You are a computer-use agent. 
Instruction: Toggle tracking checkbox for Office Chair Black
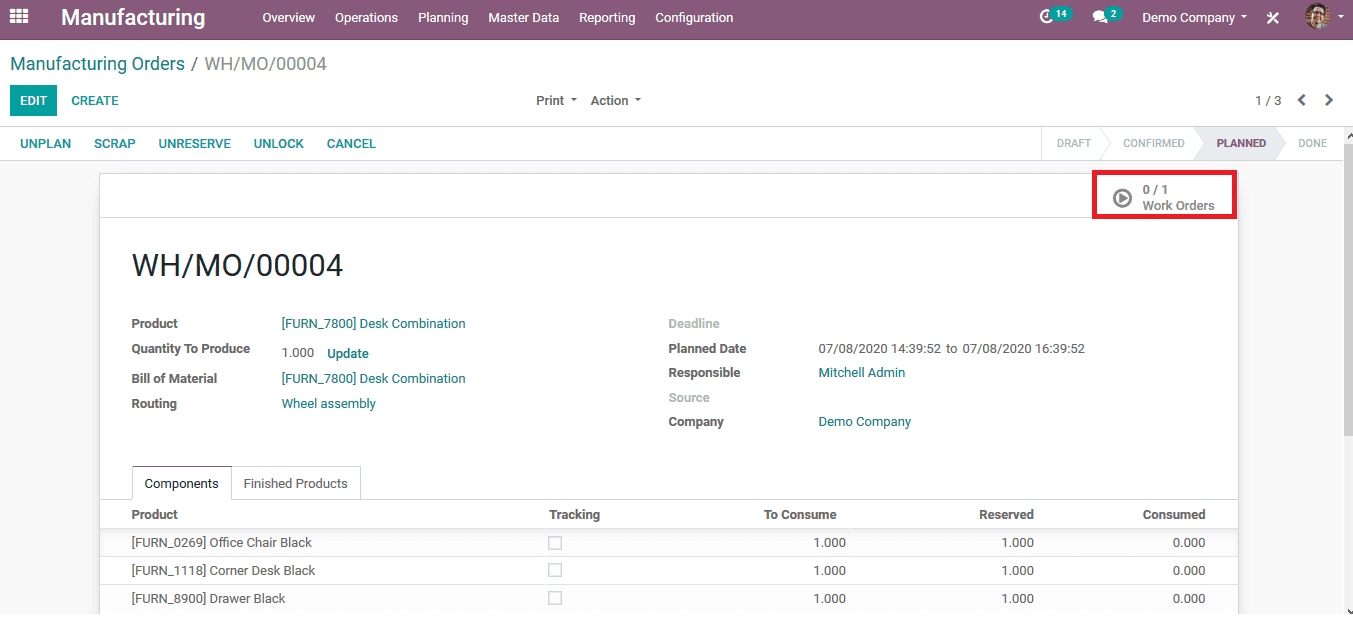click(x=555, y=543)
